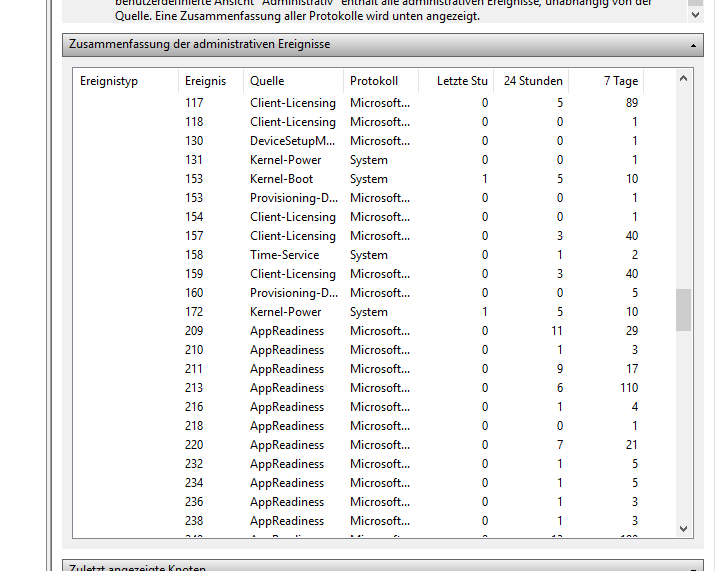Screen dimensions: 715x571
Task: Select event 234 AppReadiness row
Action: click(358, 483)
